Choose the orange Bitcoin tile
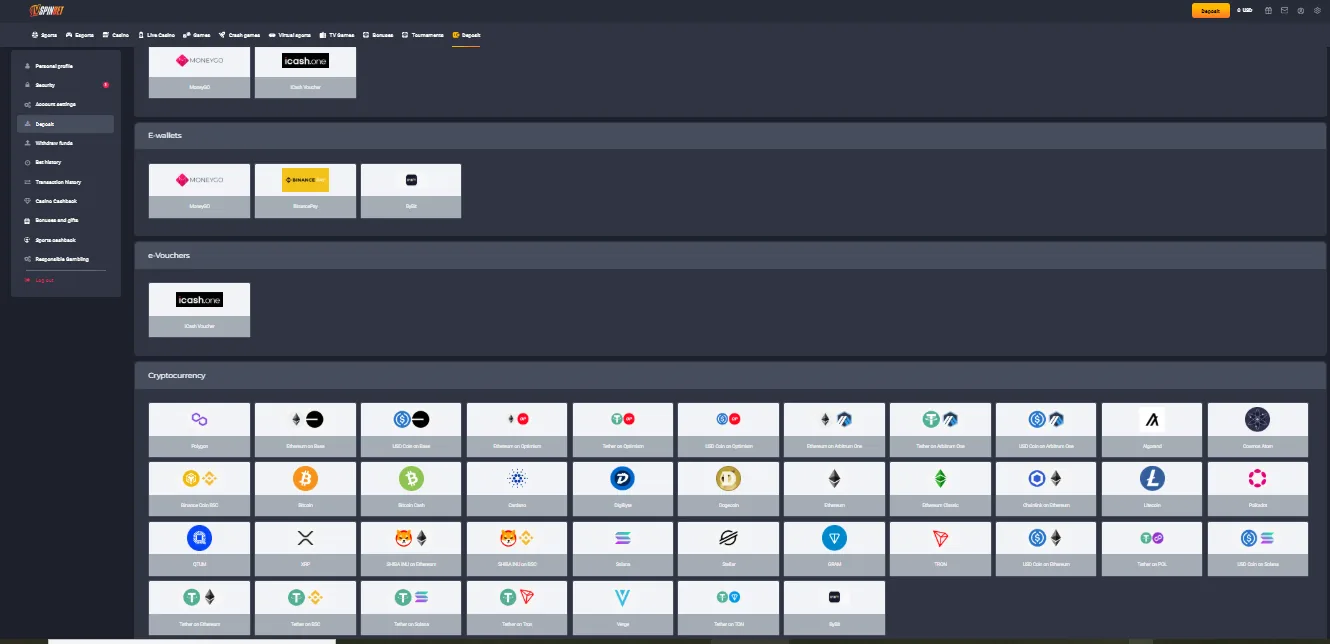Image resolution: width=1330 pixels, height=644 pixels. (x=305, y=489)
